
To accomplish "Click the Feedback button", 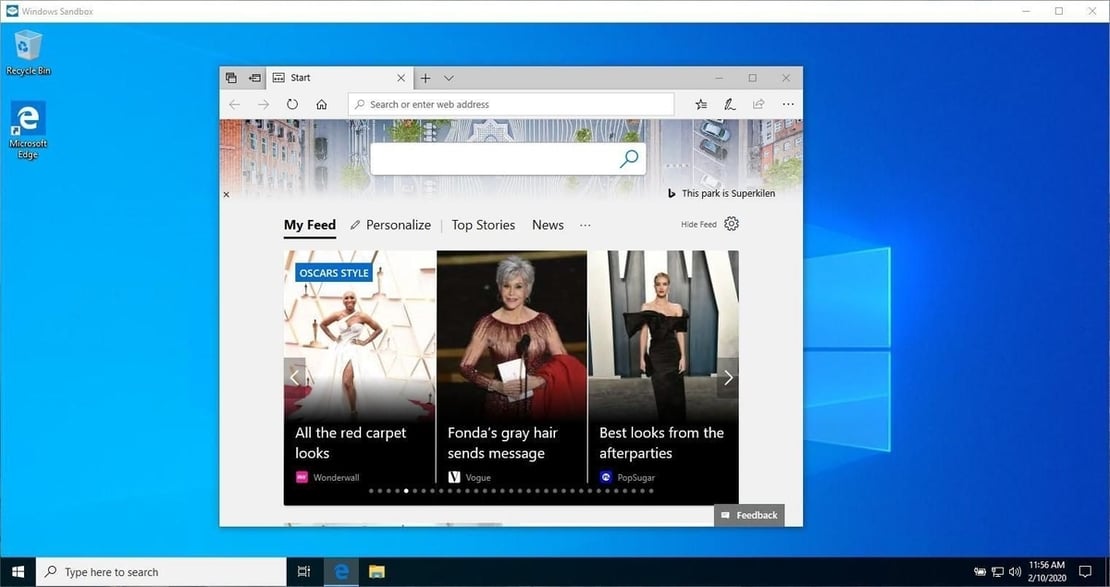I will coord(749,515).
